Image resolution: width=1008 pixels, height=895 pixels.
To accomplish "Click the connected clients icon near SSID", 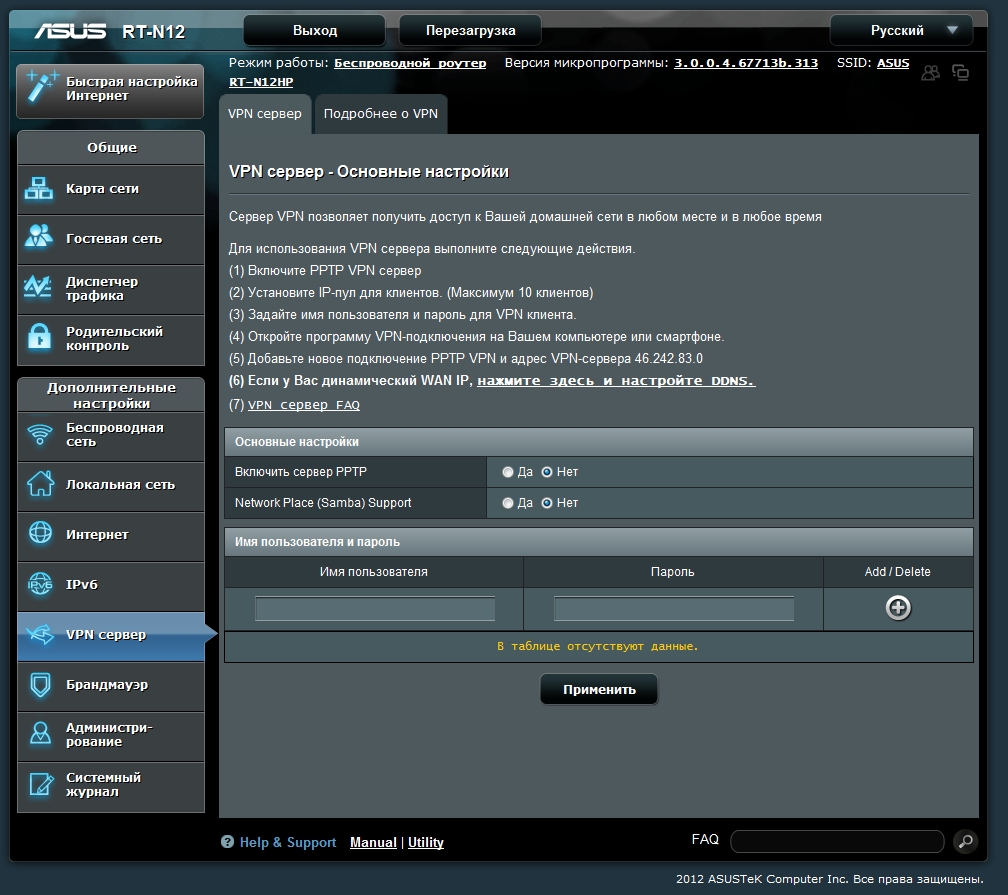I will point(930,73).
